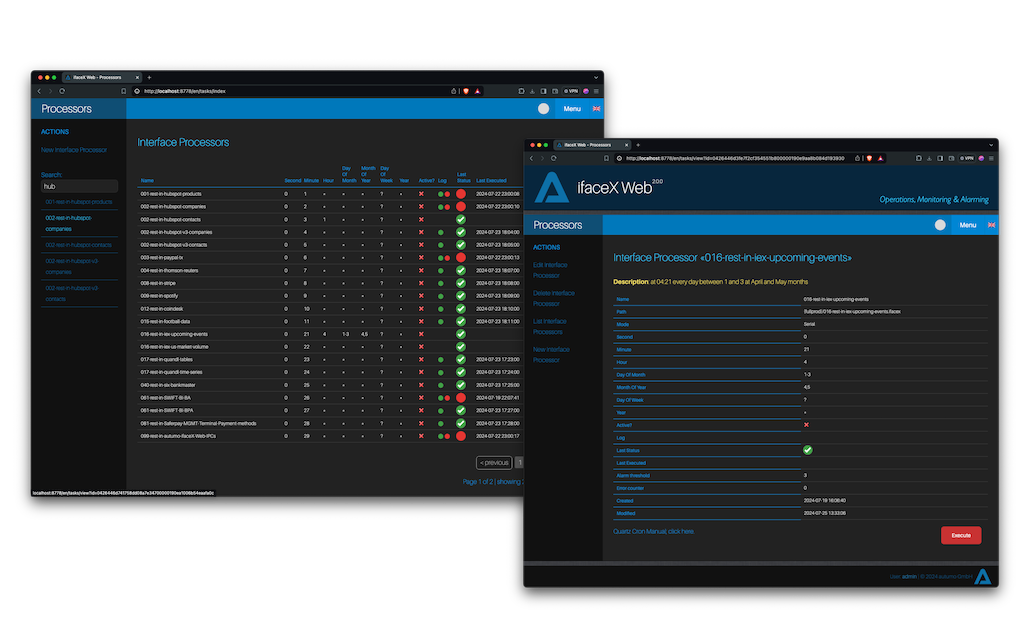Click the ifaceX Web logo in the header
The image size is (1024, 632).
tap(553, 188)
